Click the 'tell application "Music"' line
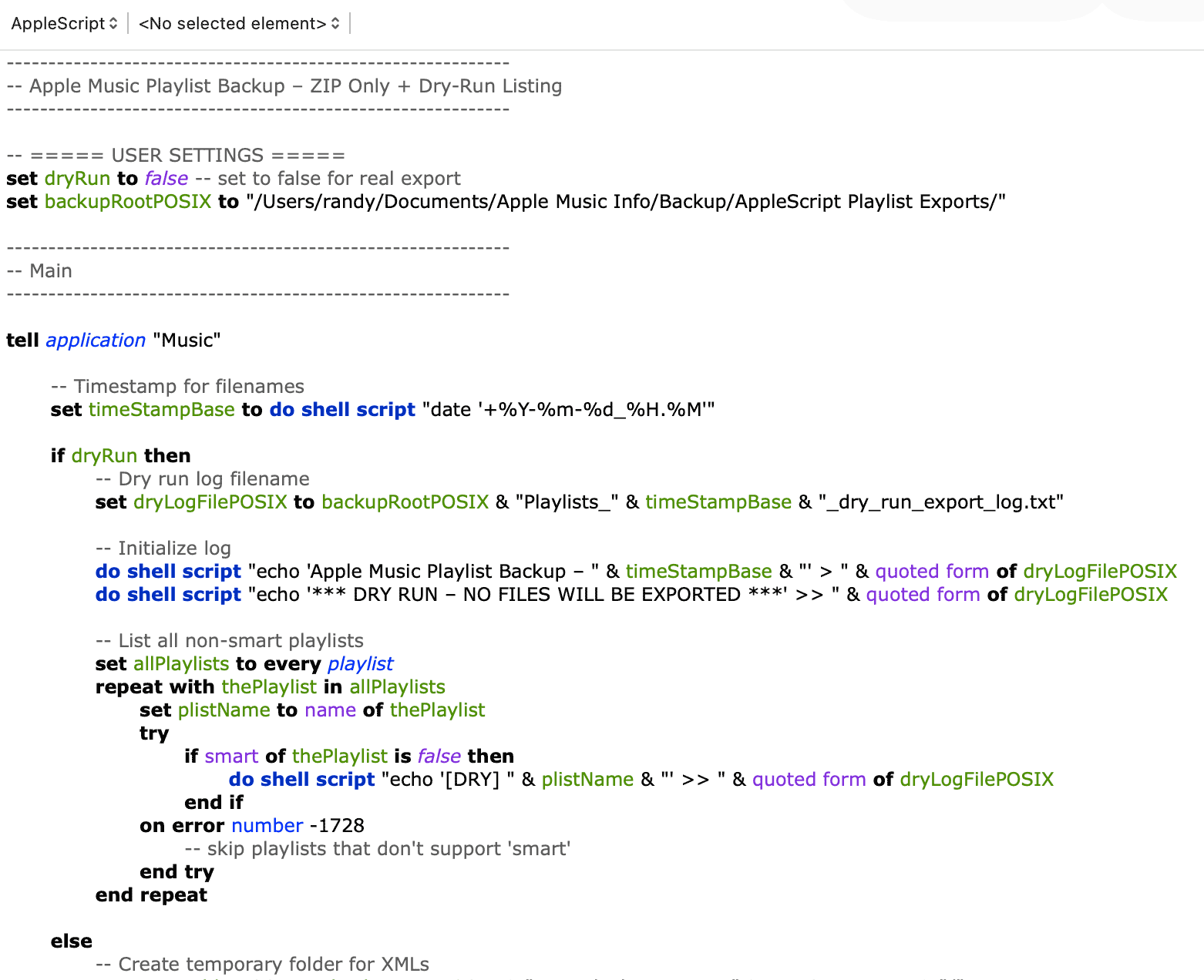The image size is (1204, 980). pyautogui.click(x=113, y=340)
